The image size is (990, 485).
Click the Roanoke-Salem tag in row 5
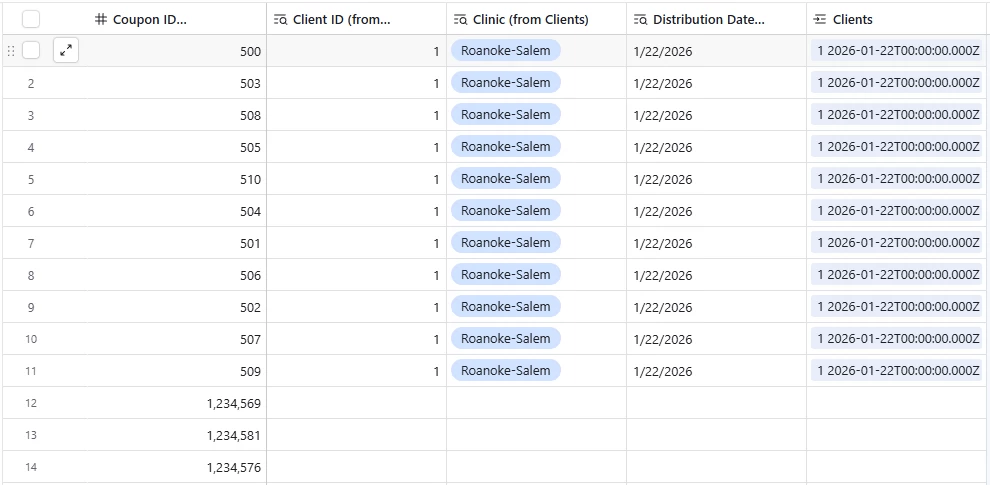point(505,179)
